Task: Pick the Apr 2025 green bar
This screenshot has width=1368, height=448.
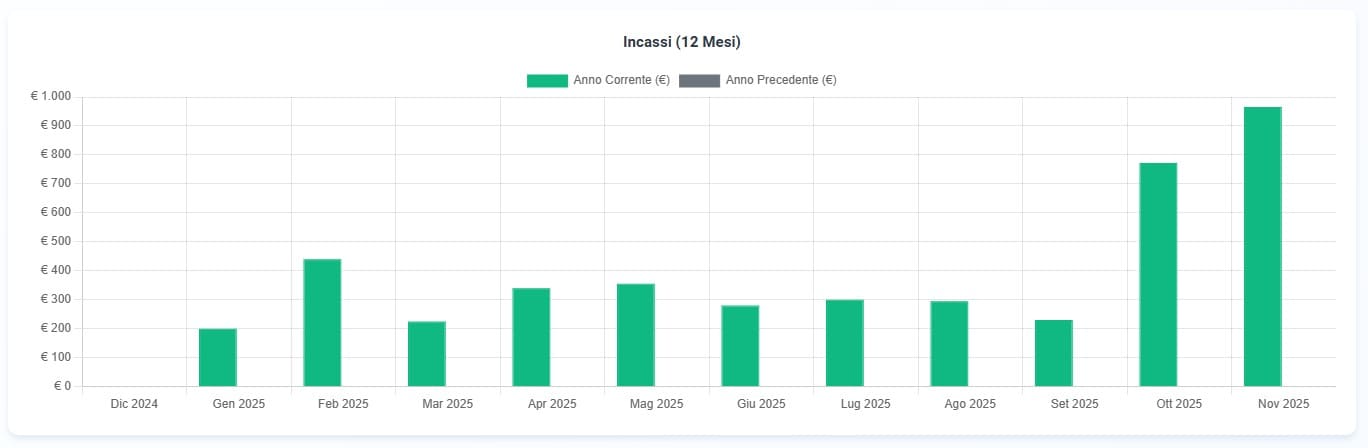Action: 531,337
